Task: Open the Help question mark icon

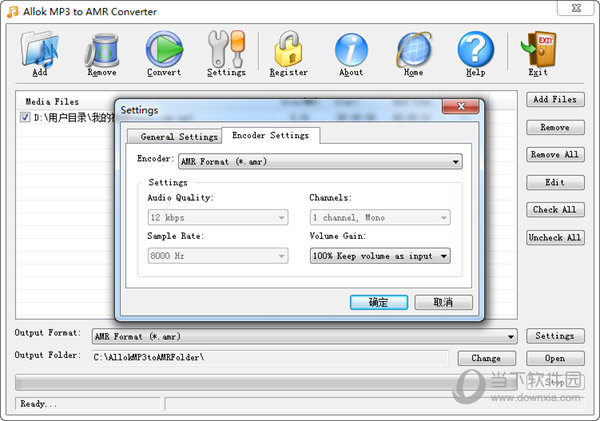Action: (476, 49)
